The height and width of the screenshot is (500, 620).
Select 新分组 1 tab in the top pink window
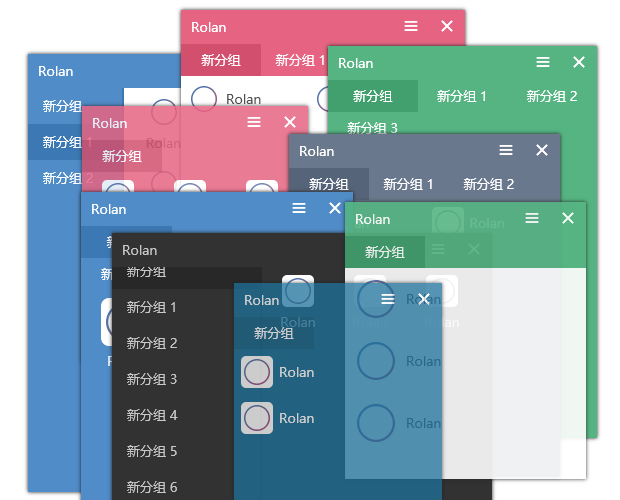click(x=300, y=60)
